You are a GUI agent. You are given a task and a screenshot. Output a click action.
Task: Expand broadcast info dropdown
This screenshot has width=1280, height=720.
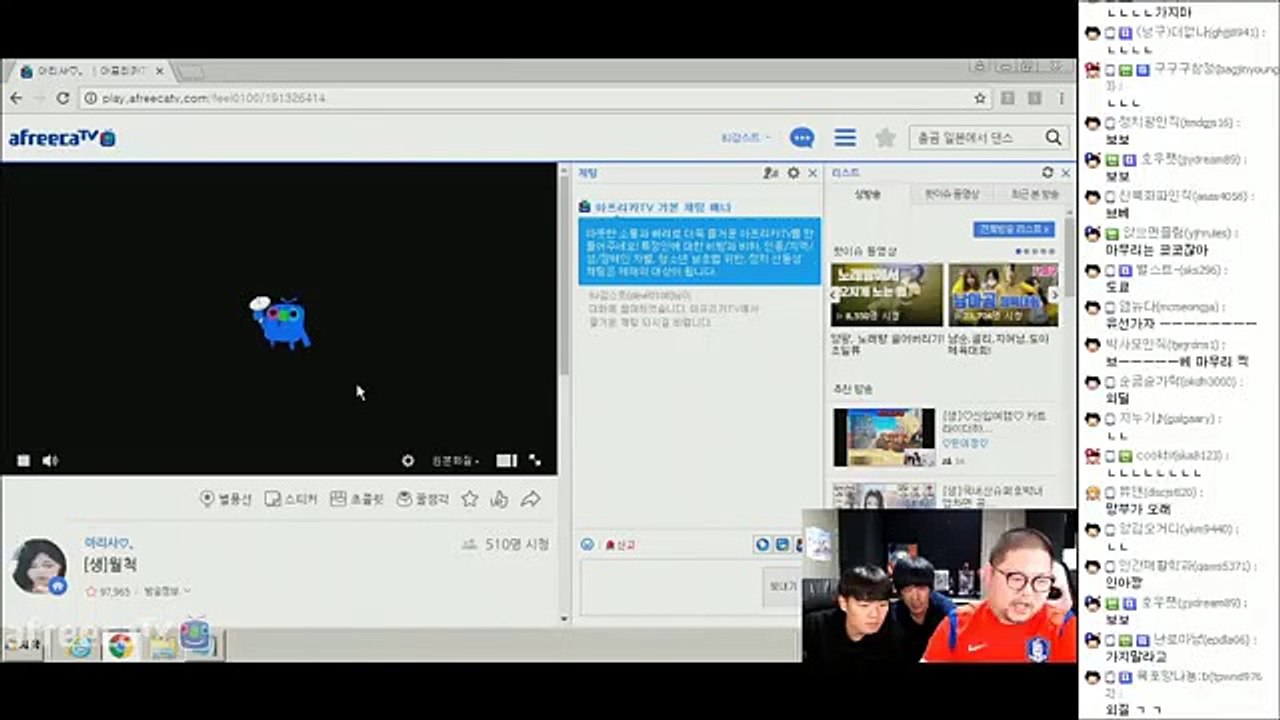(x=167, y=591)
